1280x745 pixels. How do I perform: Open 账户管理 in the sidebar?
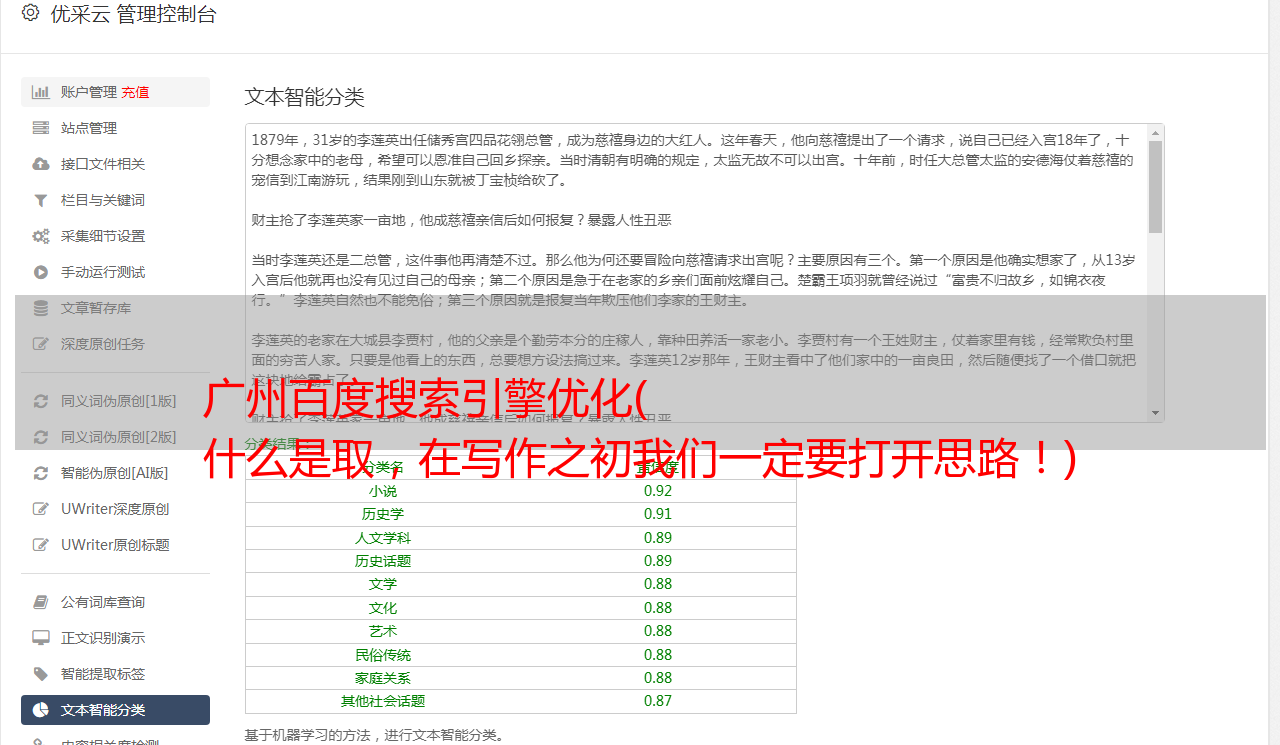point(89,92)
